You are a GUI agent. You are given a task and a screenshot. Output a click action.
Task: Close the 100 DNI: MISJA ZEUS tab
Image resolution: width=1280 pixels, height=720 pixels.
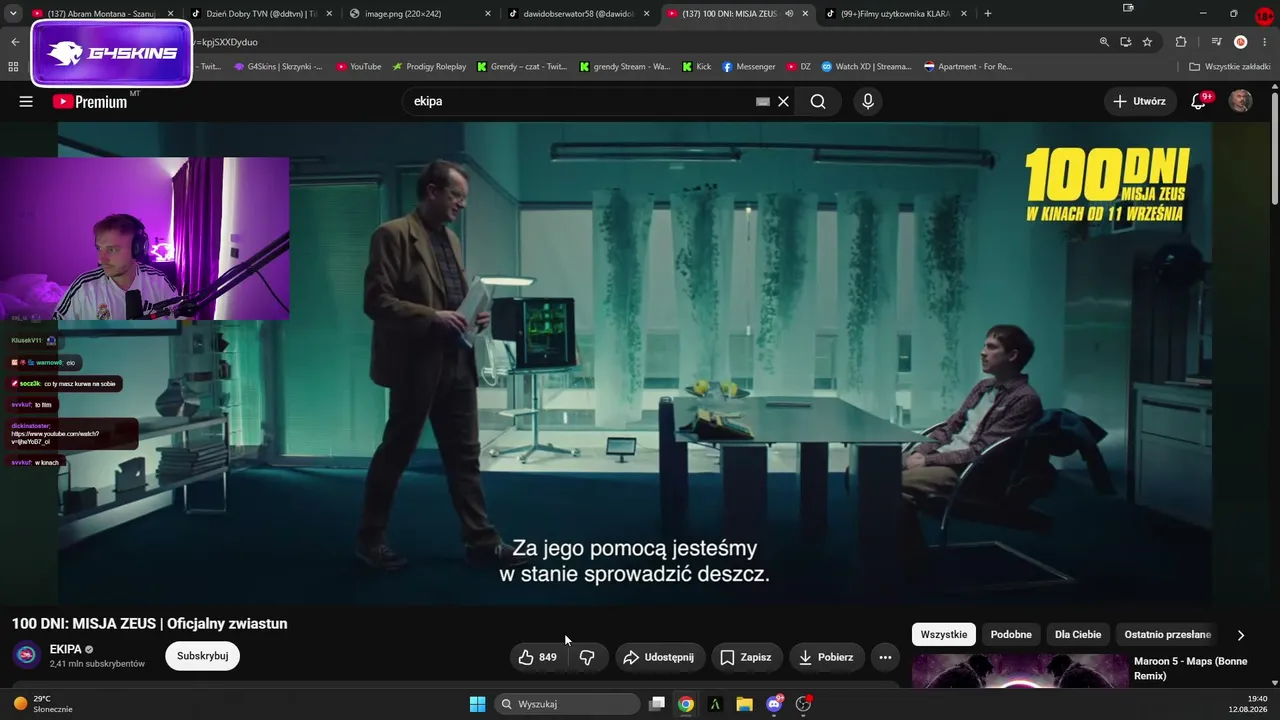click(x=805, y=14)
